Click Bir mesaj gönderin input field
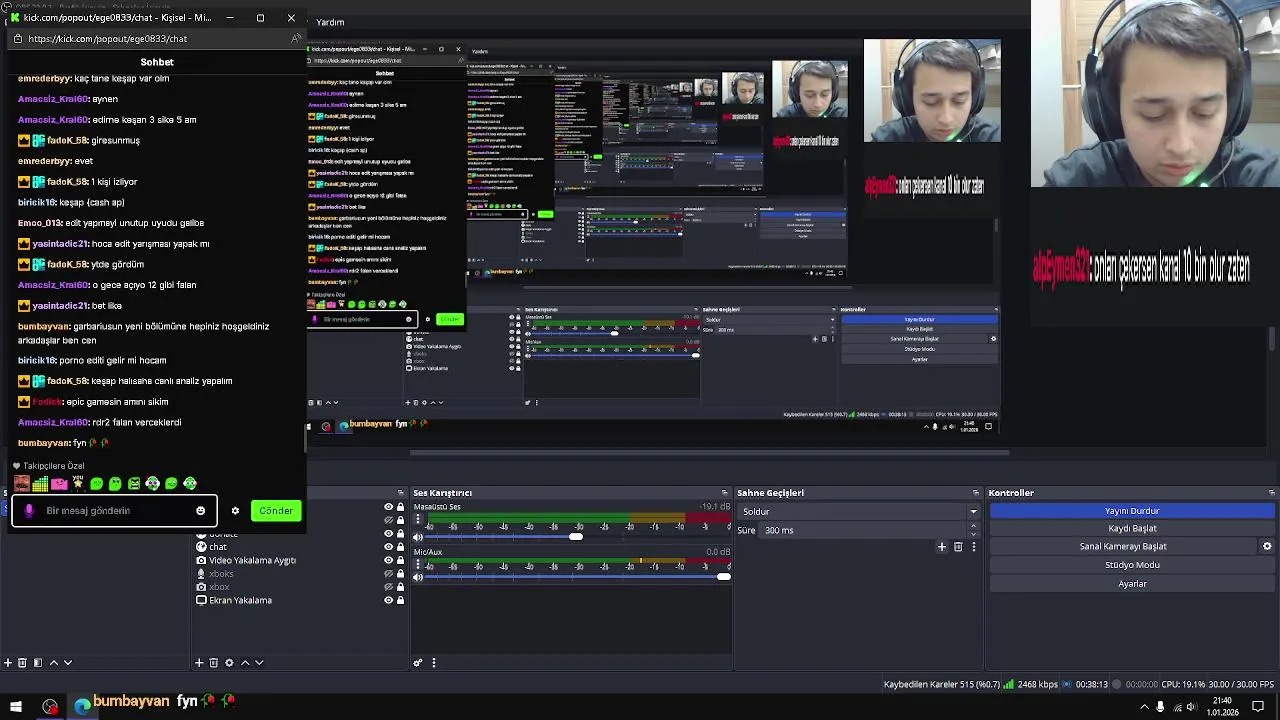 click(115, 511)
